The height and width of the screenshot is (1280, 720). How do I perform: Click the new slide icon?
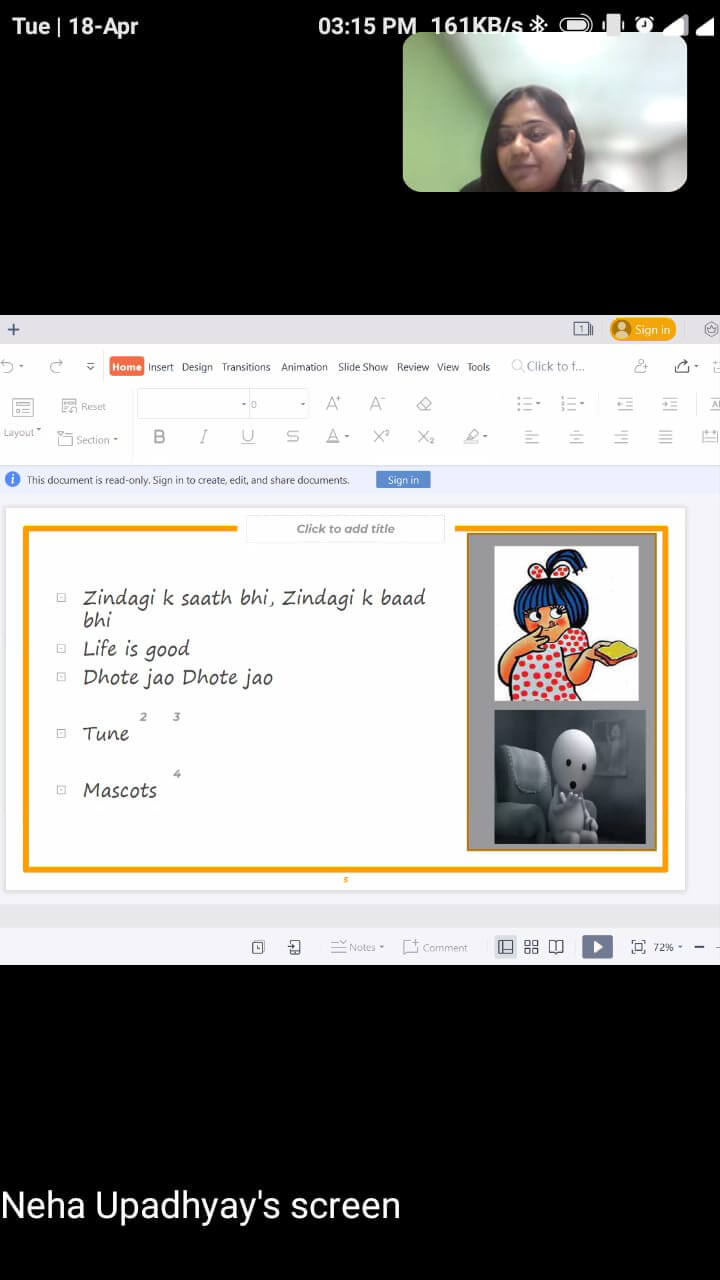click(x=23, y=407)
